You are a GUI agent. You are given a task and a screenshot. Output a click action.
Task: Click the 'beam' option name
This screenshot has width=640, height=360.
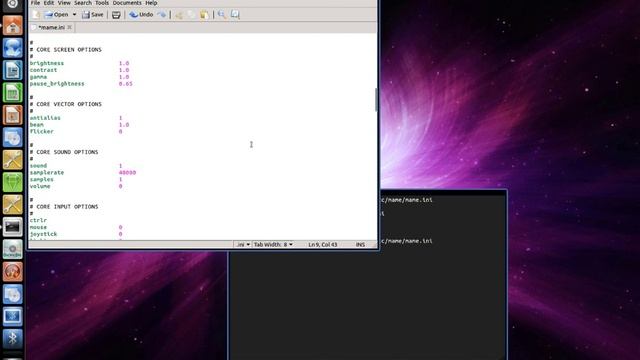tap(36, 125)
